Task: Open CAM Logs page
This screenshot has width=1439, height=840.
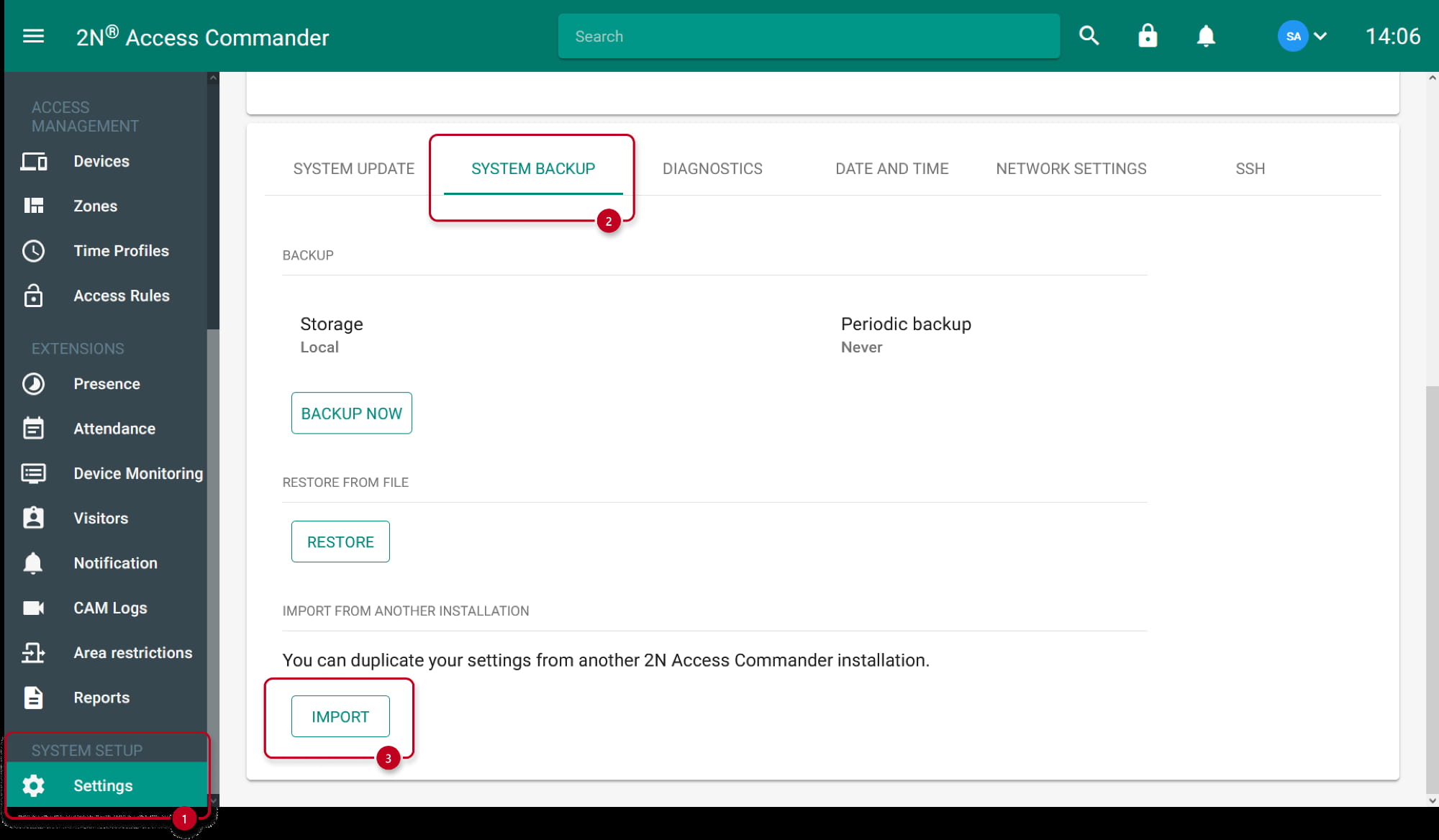Action: [106, 608]
